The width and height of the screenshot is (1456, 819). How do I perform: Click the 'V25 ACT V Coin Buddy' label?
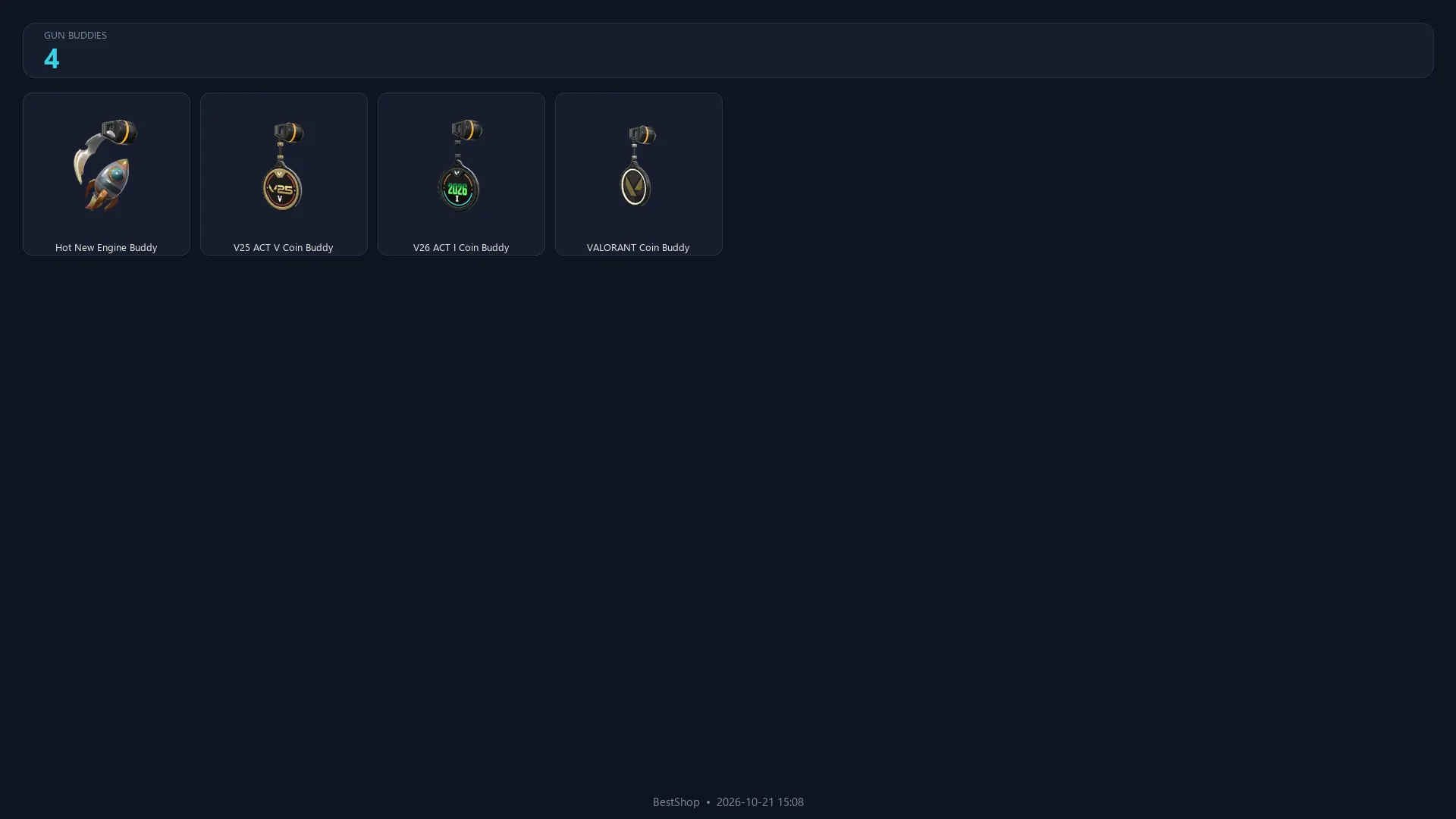283,247
